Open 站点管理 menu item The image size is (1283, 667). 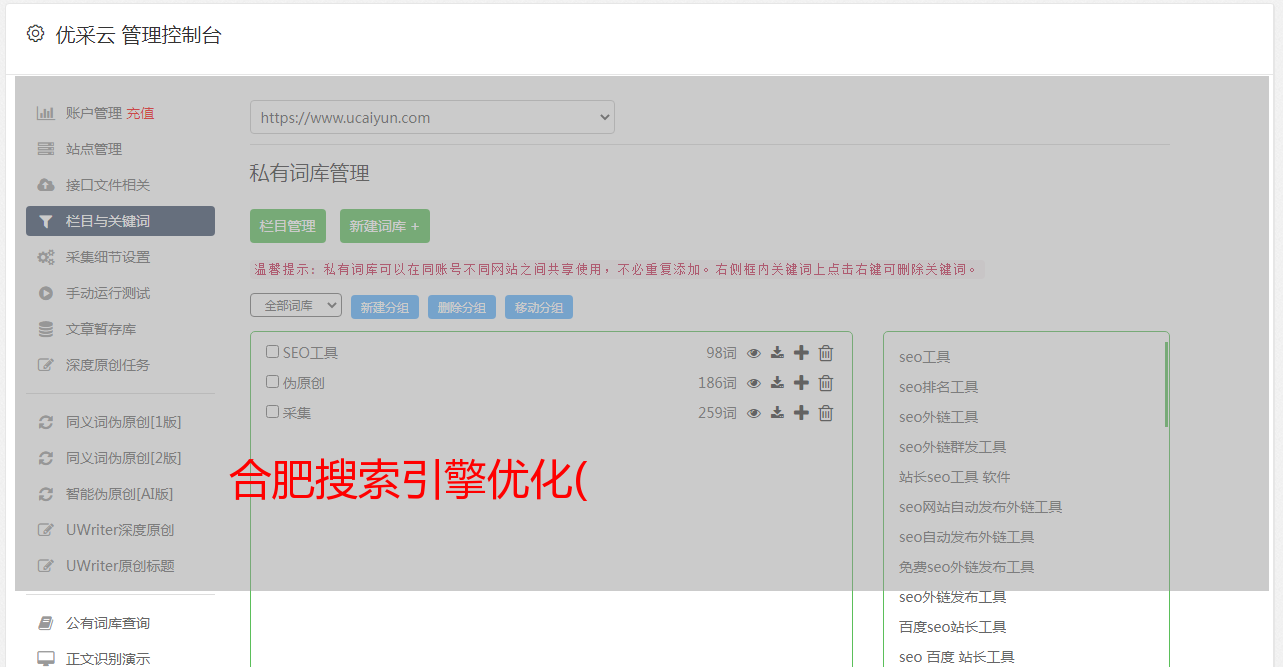pyautogui.click(x=94, y=149)
